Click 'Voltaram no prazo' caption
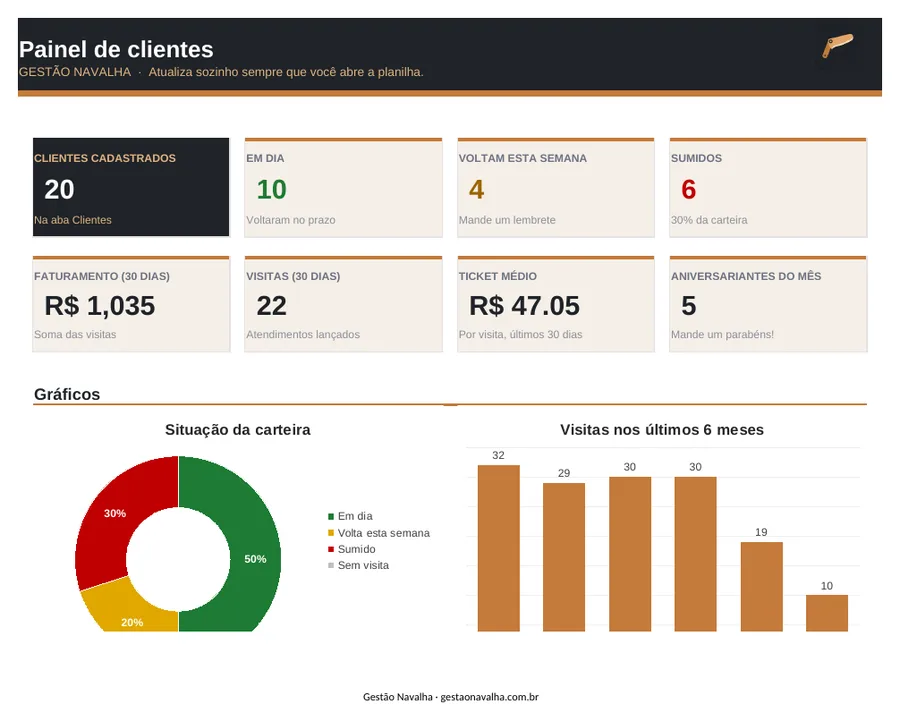Viewport: 900px width, 721px height. (x=291, y=220)
